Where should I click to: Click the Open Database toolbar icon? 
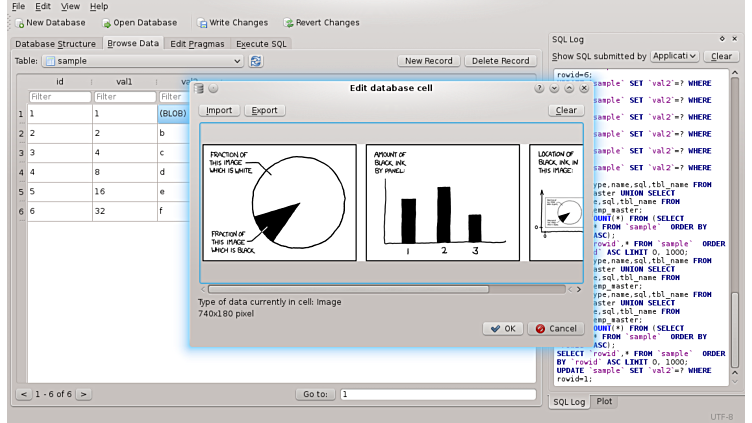pyautogui.click(x=105, y=22)
